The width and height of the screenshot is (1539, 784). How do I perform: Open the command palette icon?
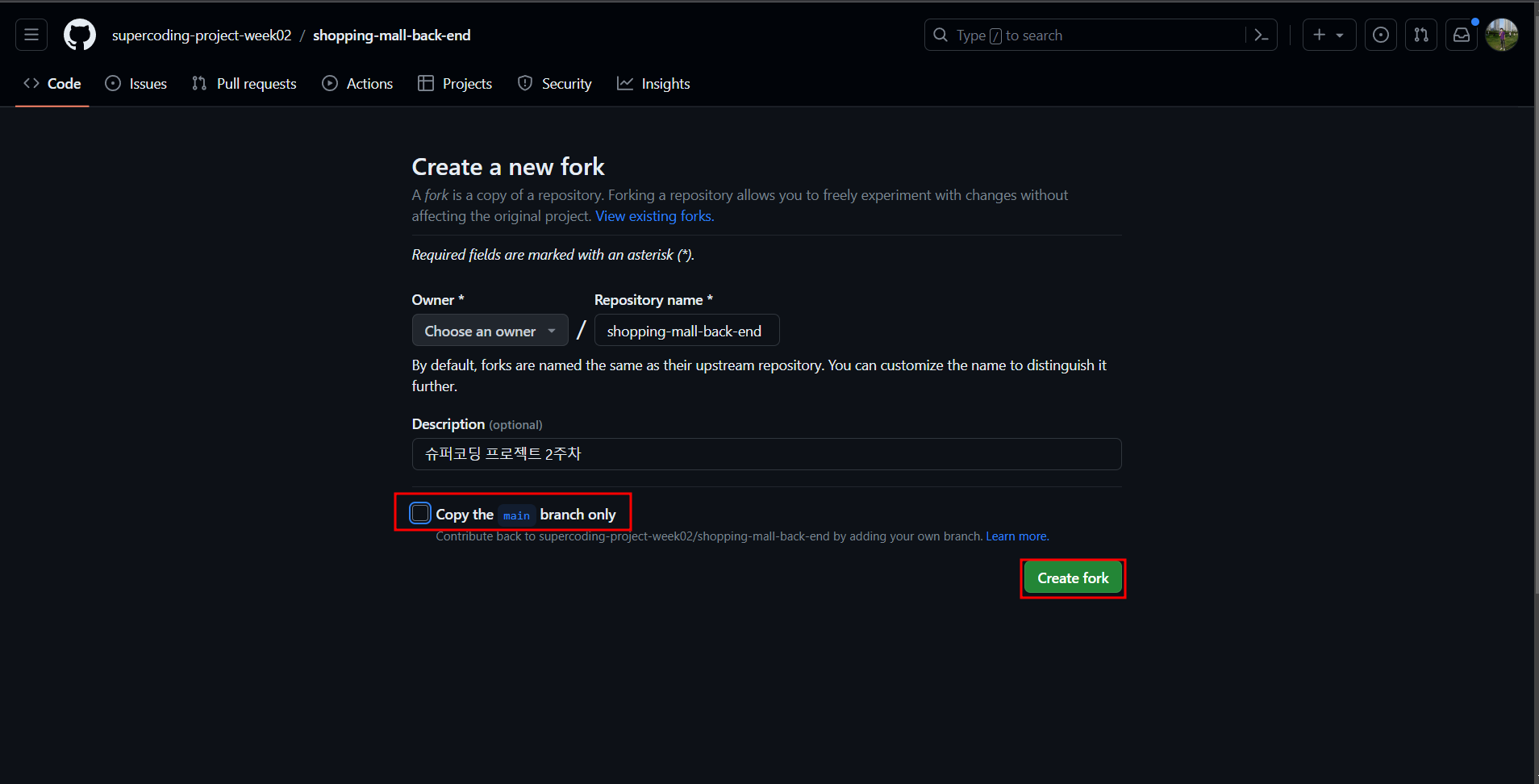pyautogui.click(x=1262, y=35)
